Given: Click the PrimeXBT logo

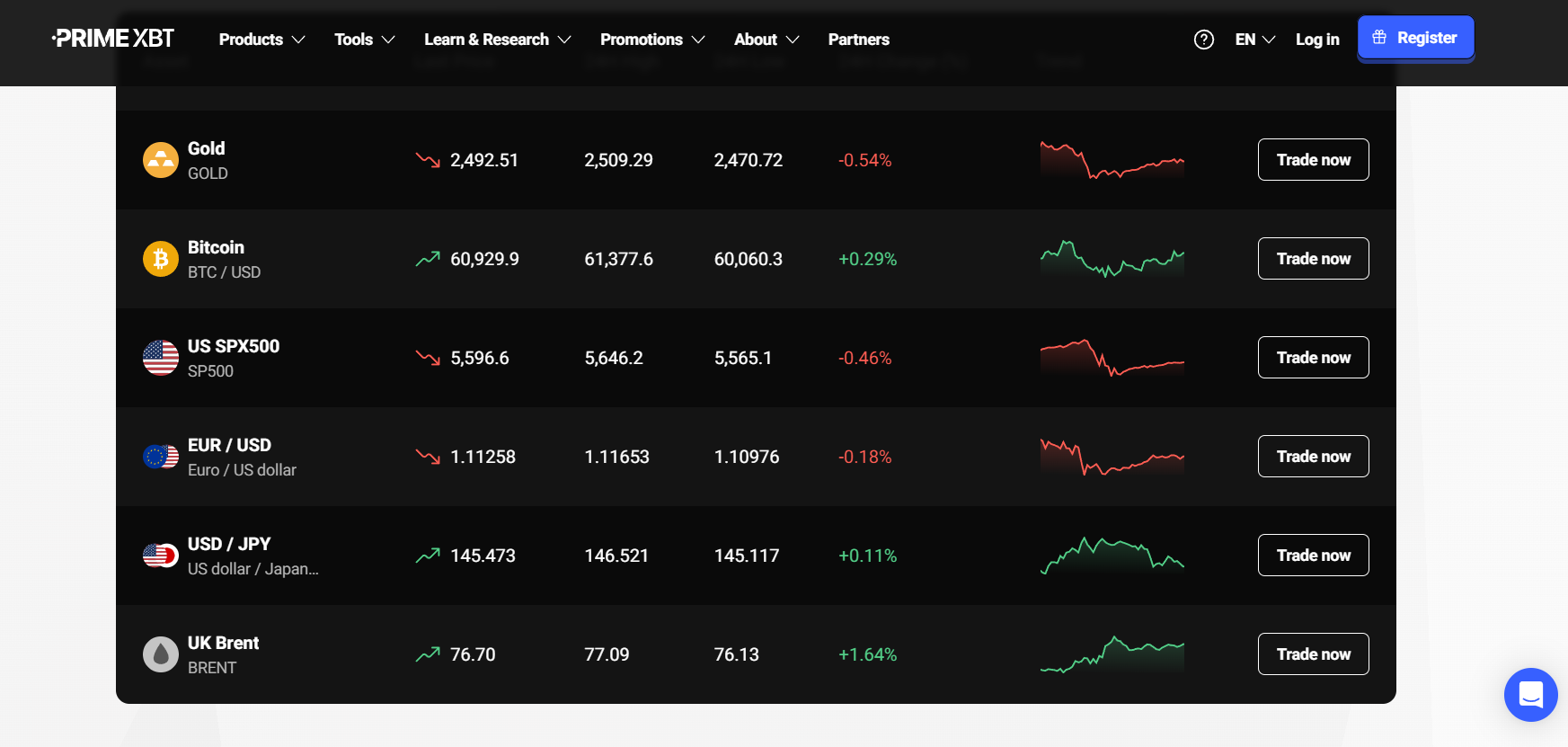Looking at the screenshot, I should (113, 39).
